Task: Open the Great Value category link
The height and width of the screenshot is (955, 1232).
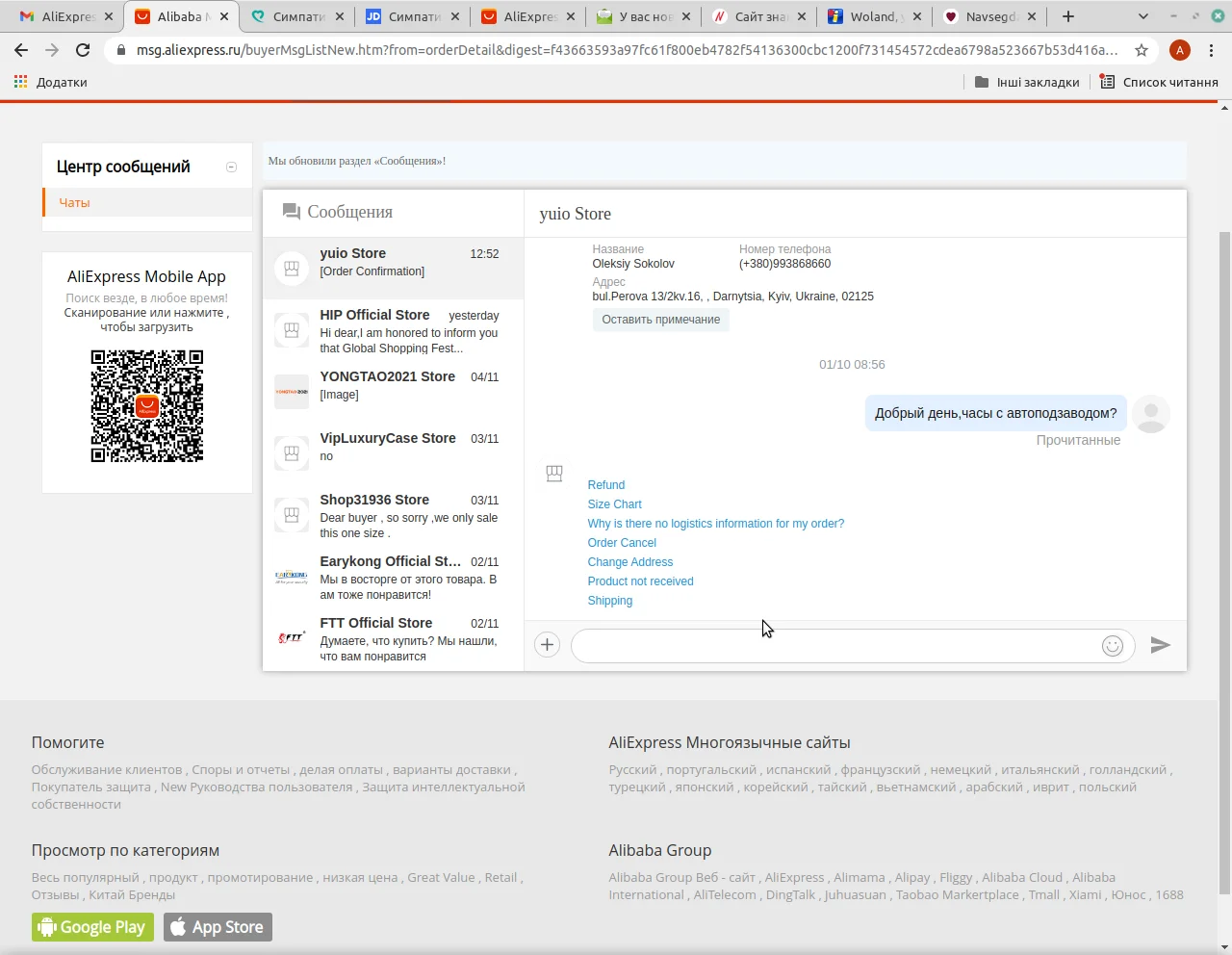Action: click(x=441, y=878)
